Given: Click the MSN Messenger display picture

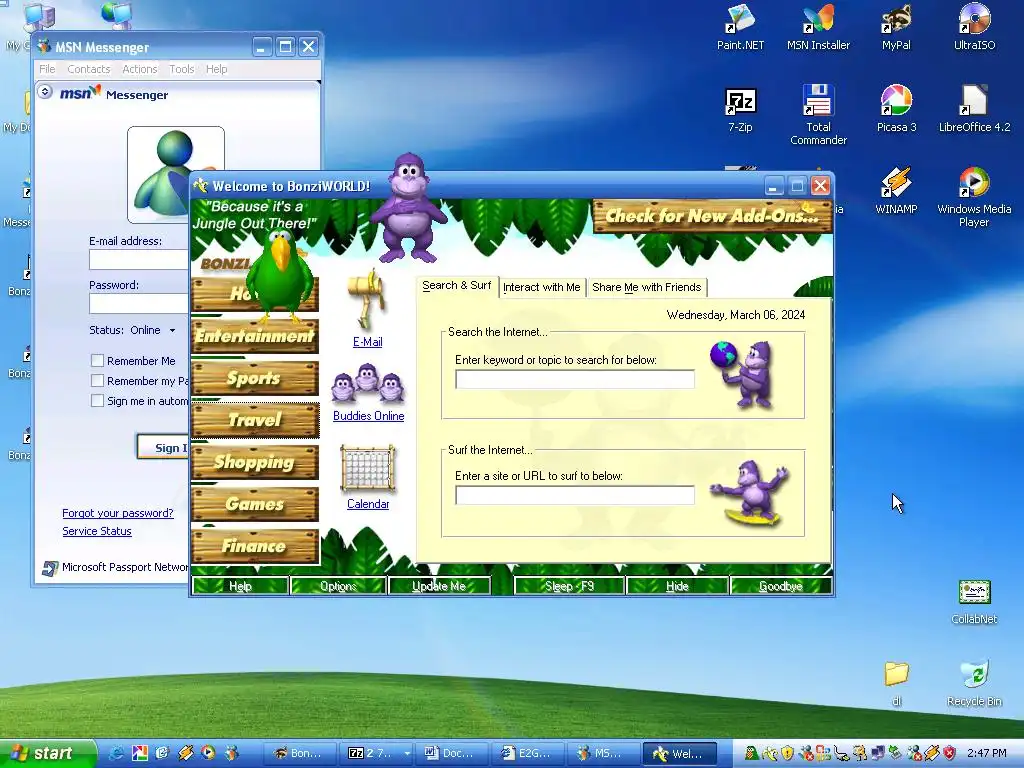Looking at the screenshot, I should (x=176, y=175).
